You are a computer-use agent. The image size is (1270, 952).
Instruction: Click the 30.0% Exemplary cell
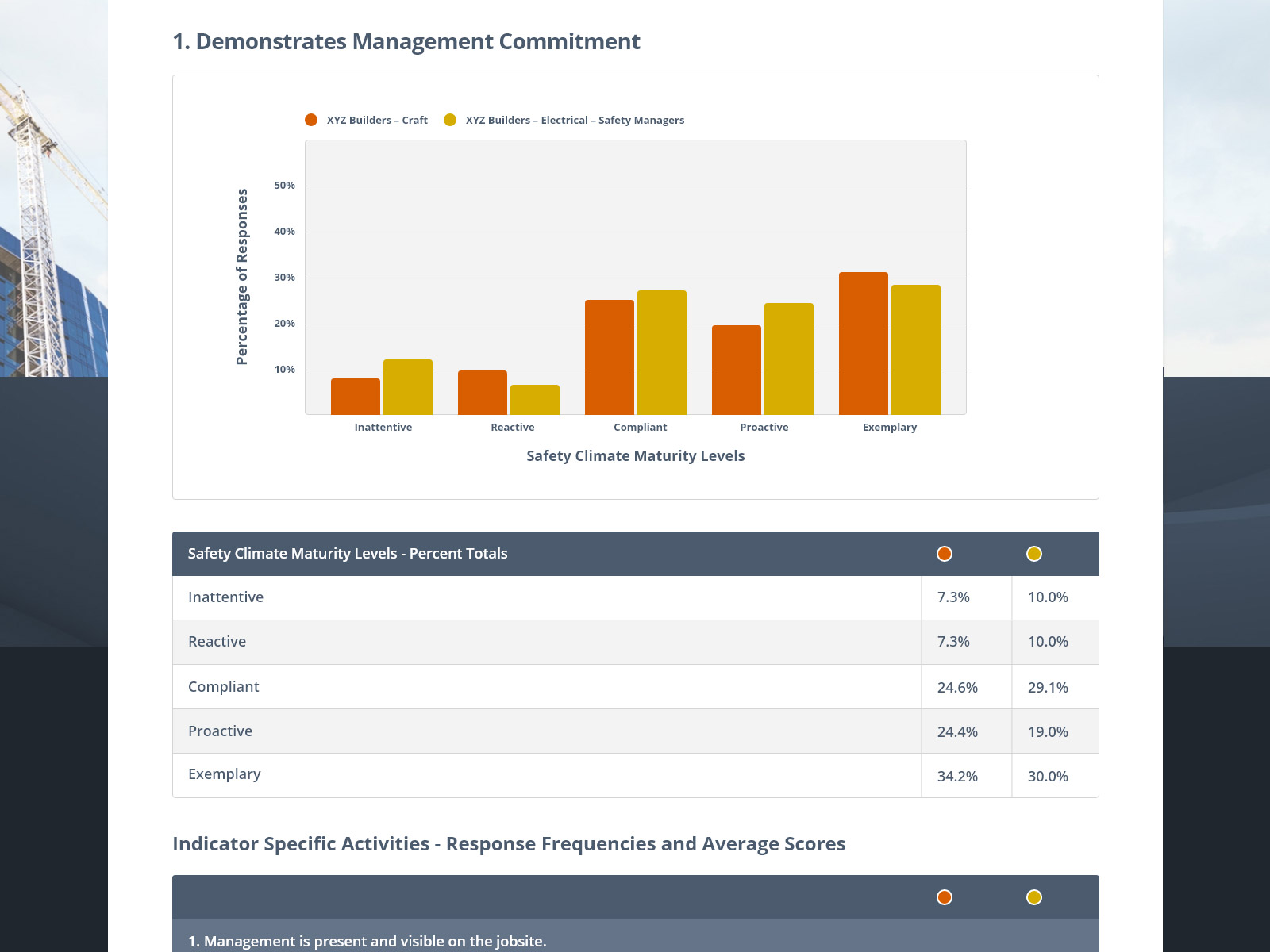click(x=1056, y=776)
